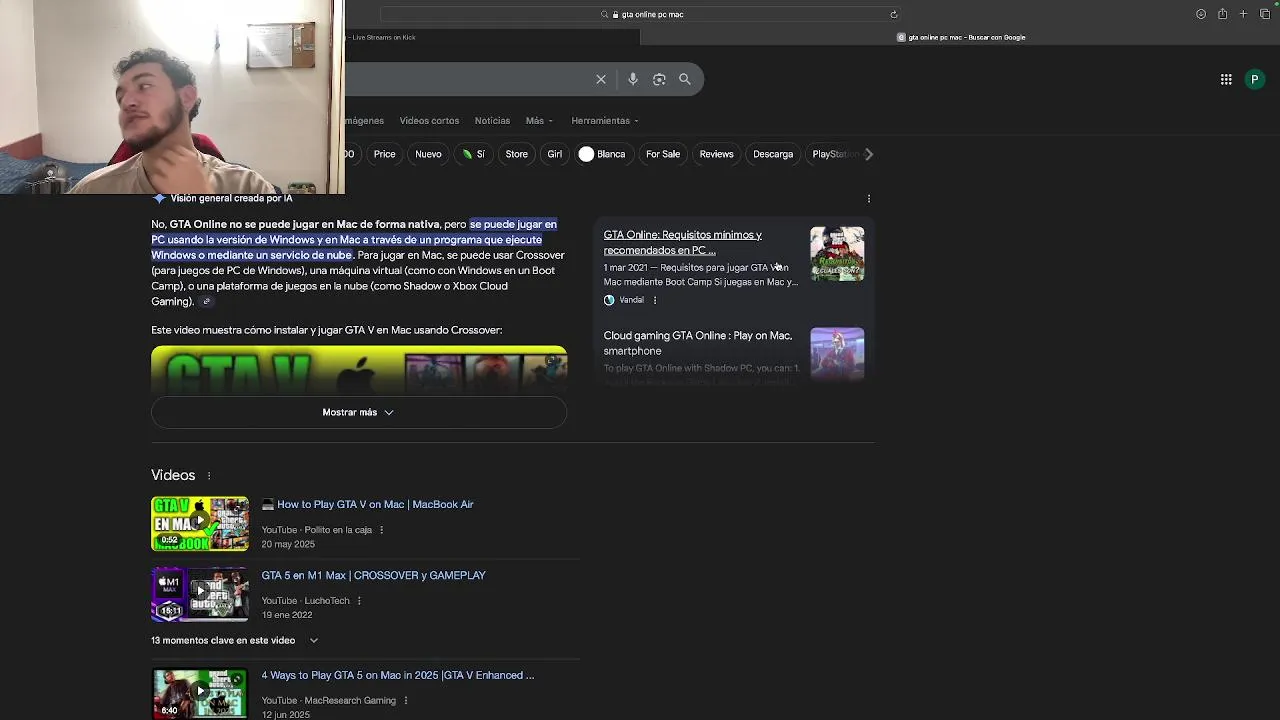The width and height of the screenshot is (1280, 720).
Task: Open 4 Ways to Play GTA 5 video
Action: click(x=398, y=675)
